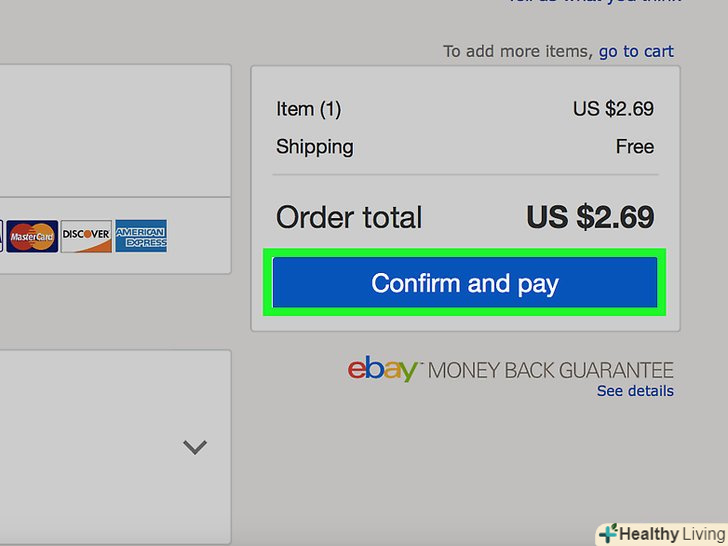The image size is (728, 546).
Task: Select the Discover card icon
Action: [85, 235]
